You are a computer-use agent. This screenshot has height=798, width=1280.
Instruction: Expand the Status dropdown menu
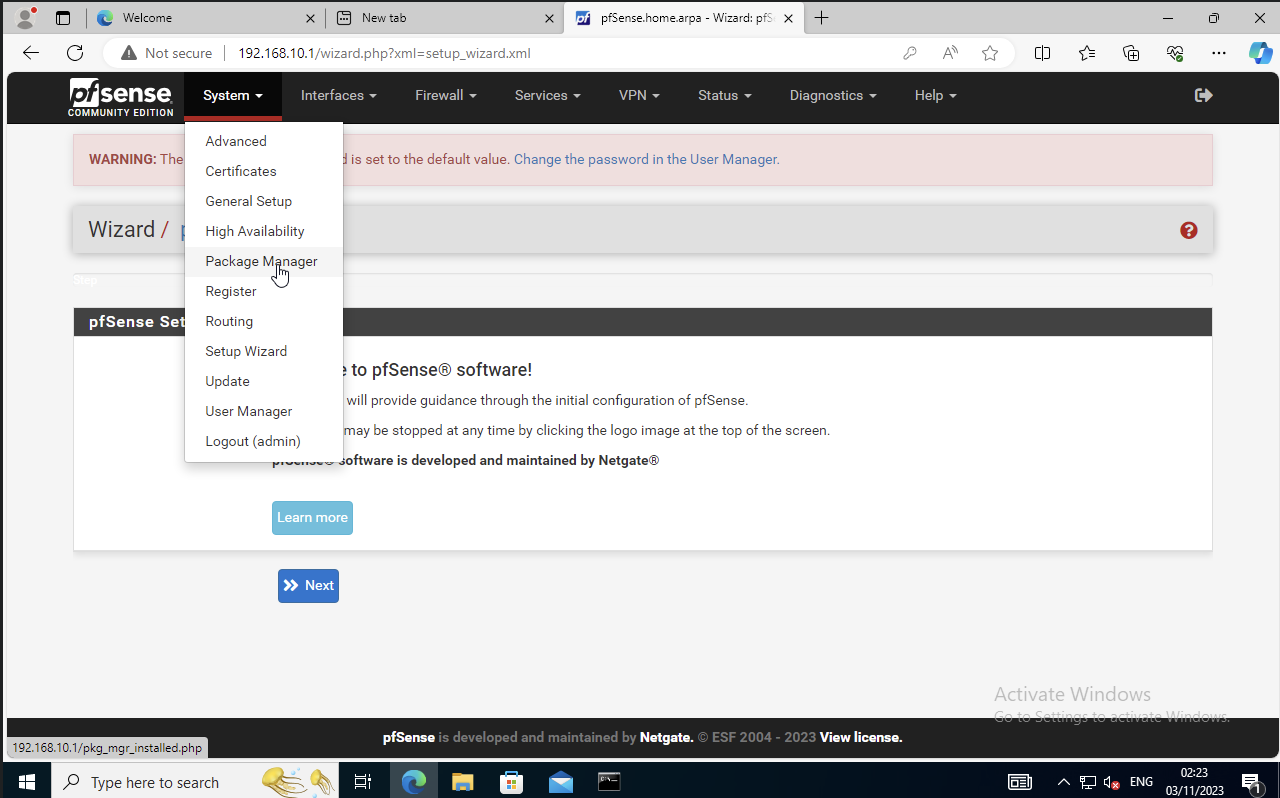pos(725,95)
